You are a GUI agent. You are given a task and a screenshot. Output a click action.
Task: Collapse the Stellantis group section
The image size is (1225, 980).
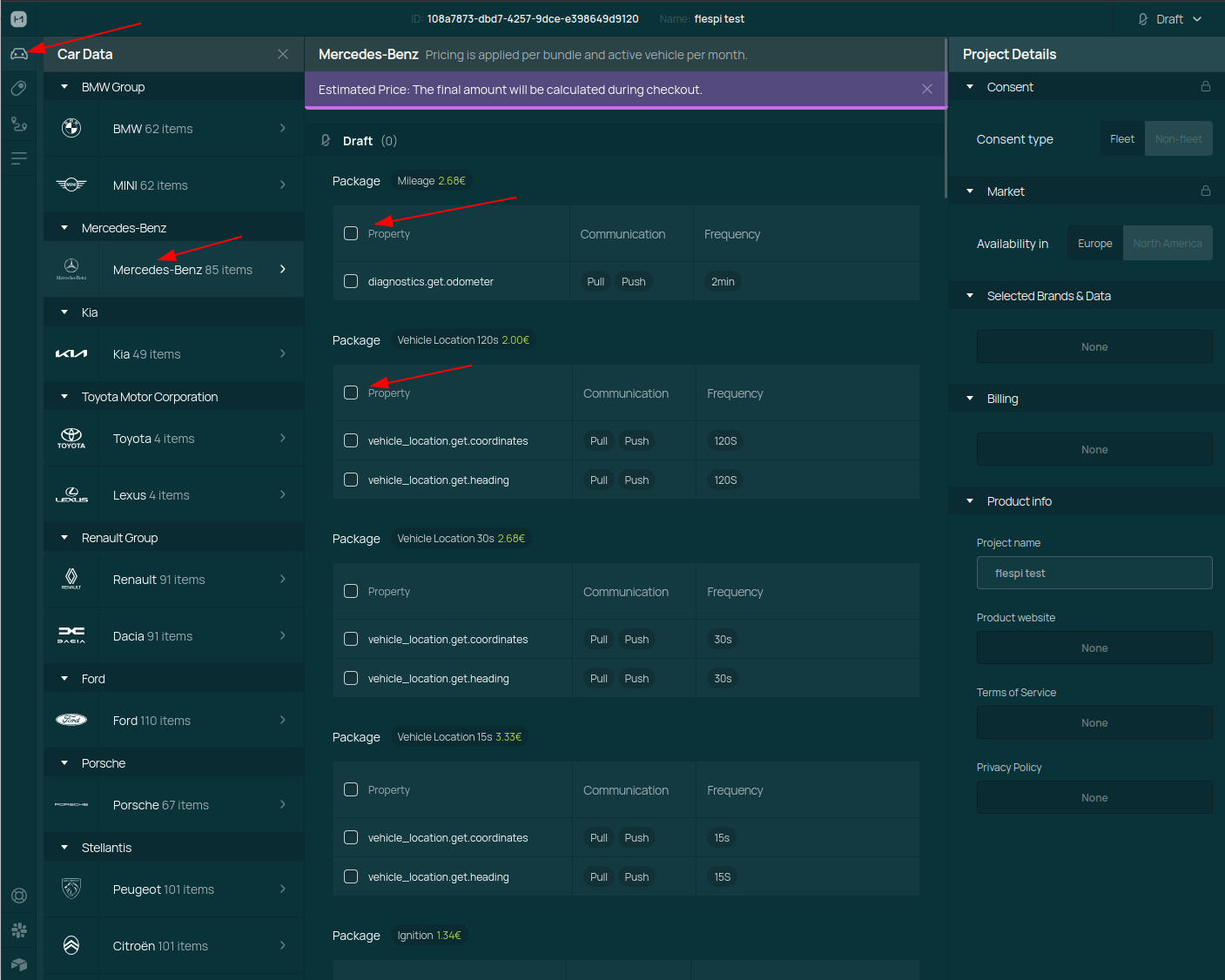[x=64, y=848]
